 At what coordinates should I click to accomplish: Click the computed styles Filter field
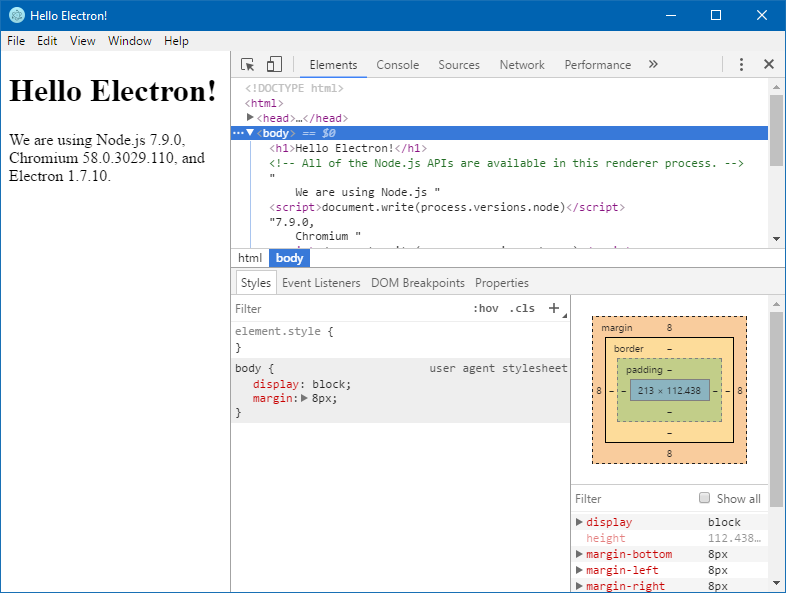coord(634,498)
